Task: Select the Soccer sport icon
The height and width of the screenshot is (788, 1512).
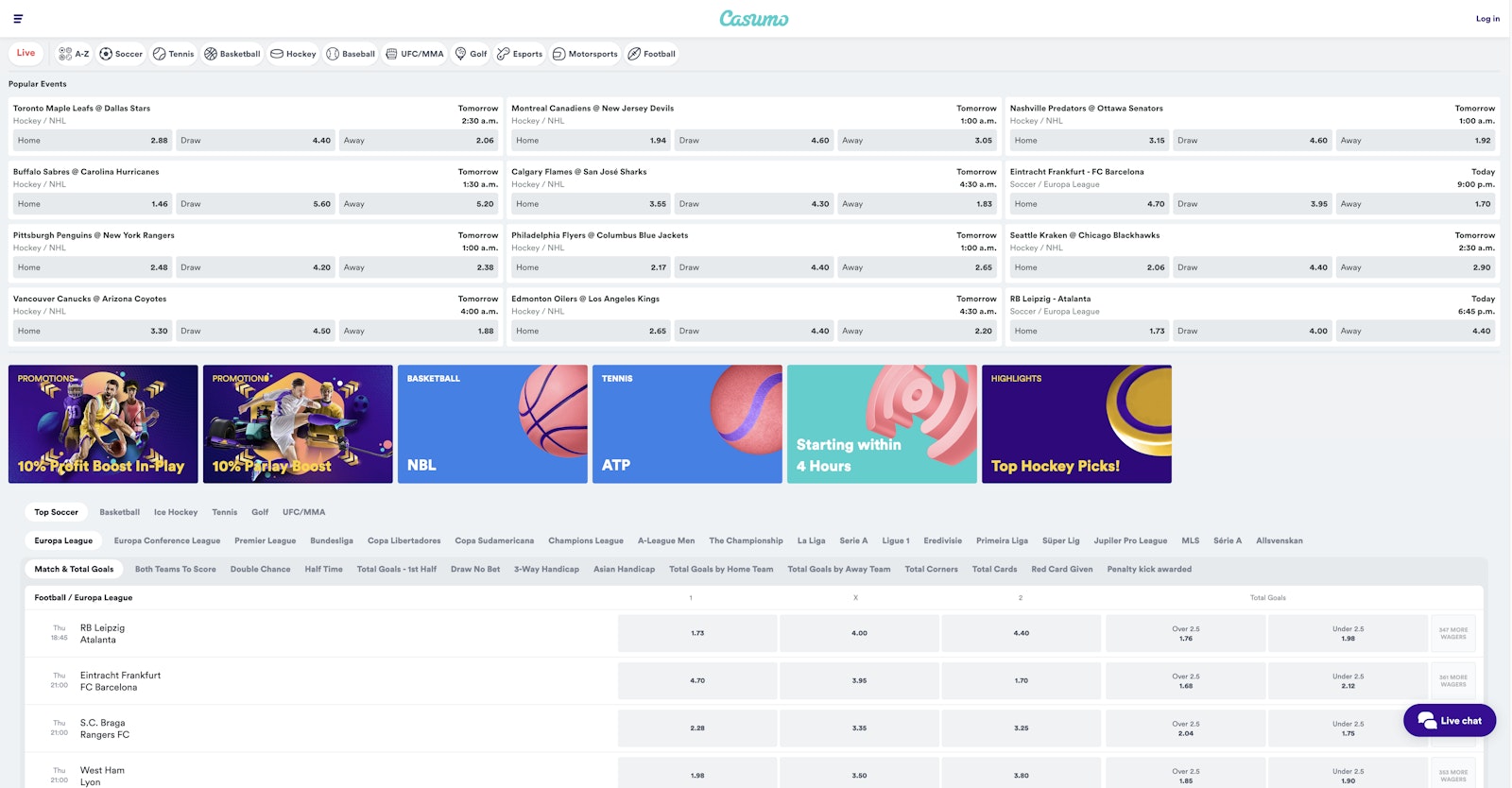Action: tap(106, 54)
